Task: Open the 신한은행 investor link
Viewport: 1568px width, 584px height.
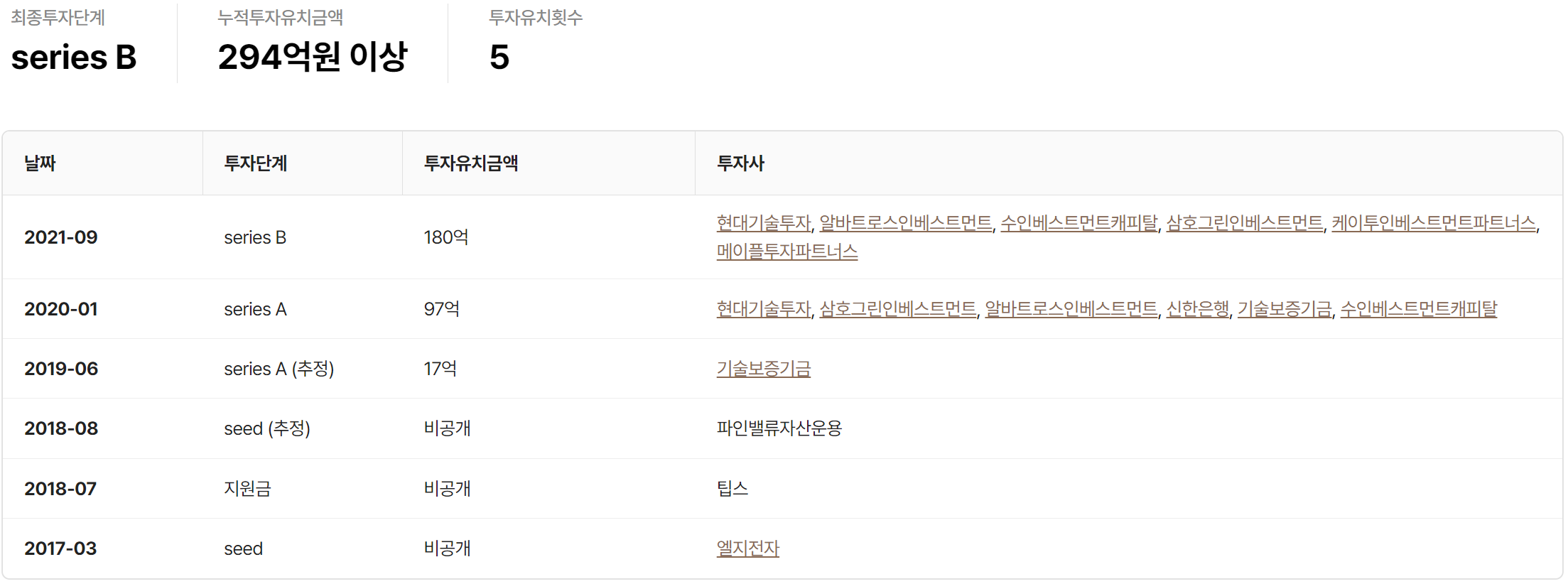Action: coord(1197,309)
